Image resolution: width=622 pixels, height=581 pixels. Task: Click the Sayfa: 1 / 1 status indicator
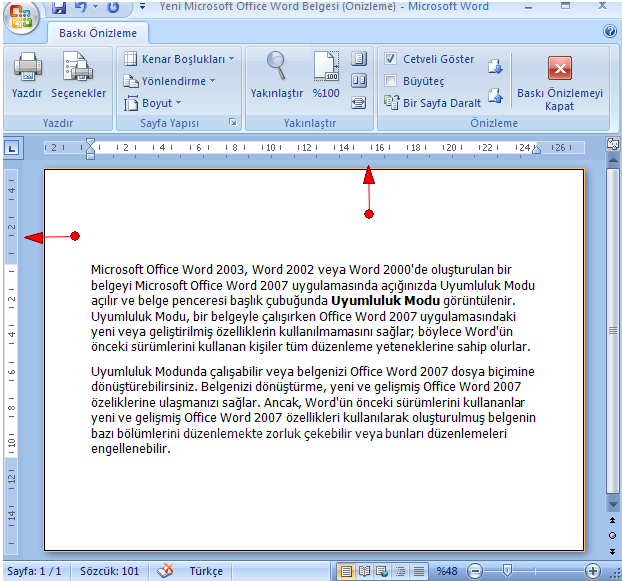point(34,571)
